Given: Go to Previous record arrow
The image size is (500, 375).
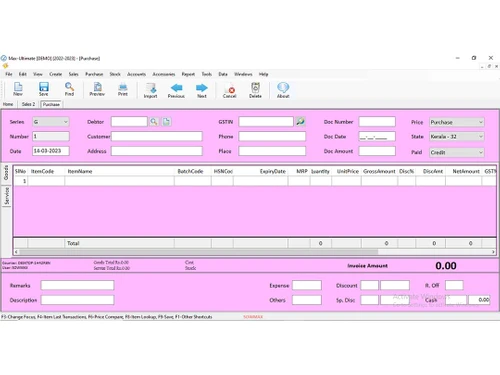Looking at the screenshot, I should 176,90.
